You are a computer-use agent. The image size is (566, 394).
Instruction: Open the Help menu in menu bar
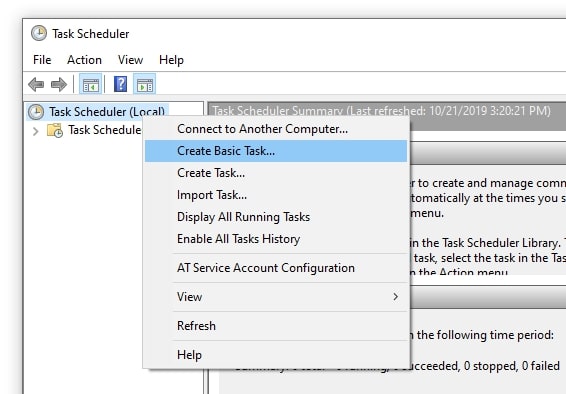pos(171,60)
